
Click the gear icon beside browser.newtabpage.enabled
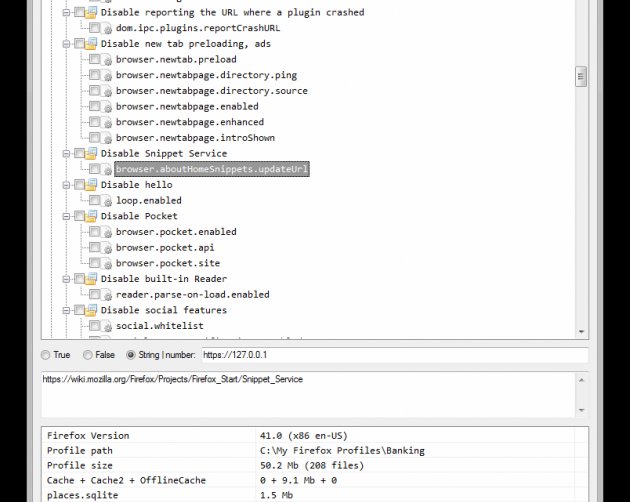pos(107,107)
